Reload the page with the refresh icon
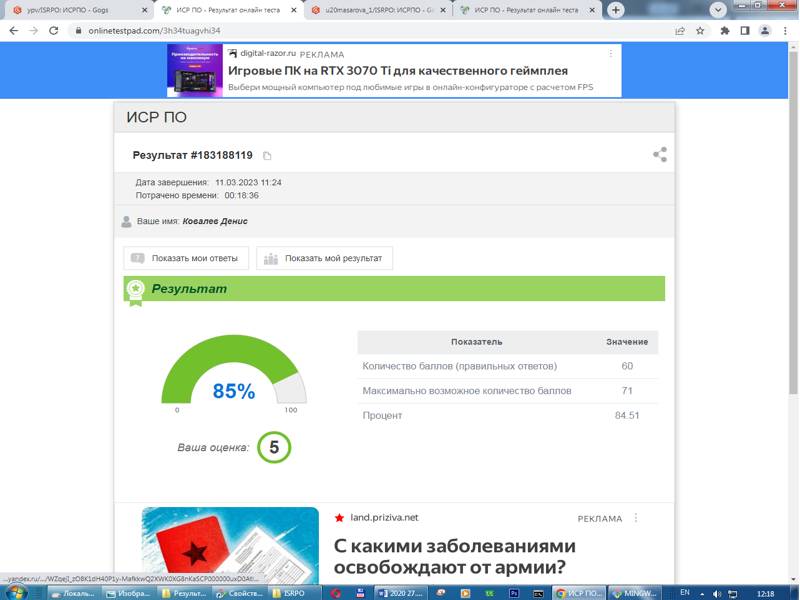The width and height of the screenshot is (800, 600). [x=55, y=31]
